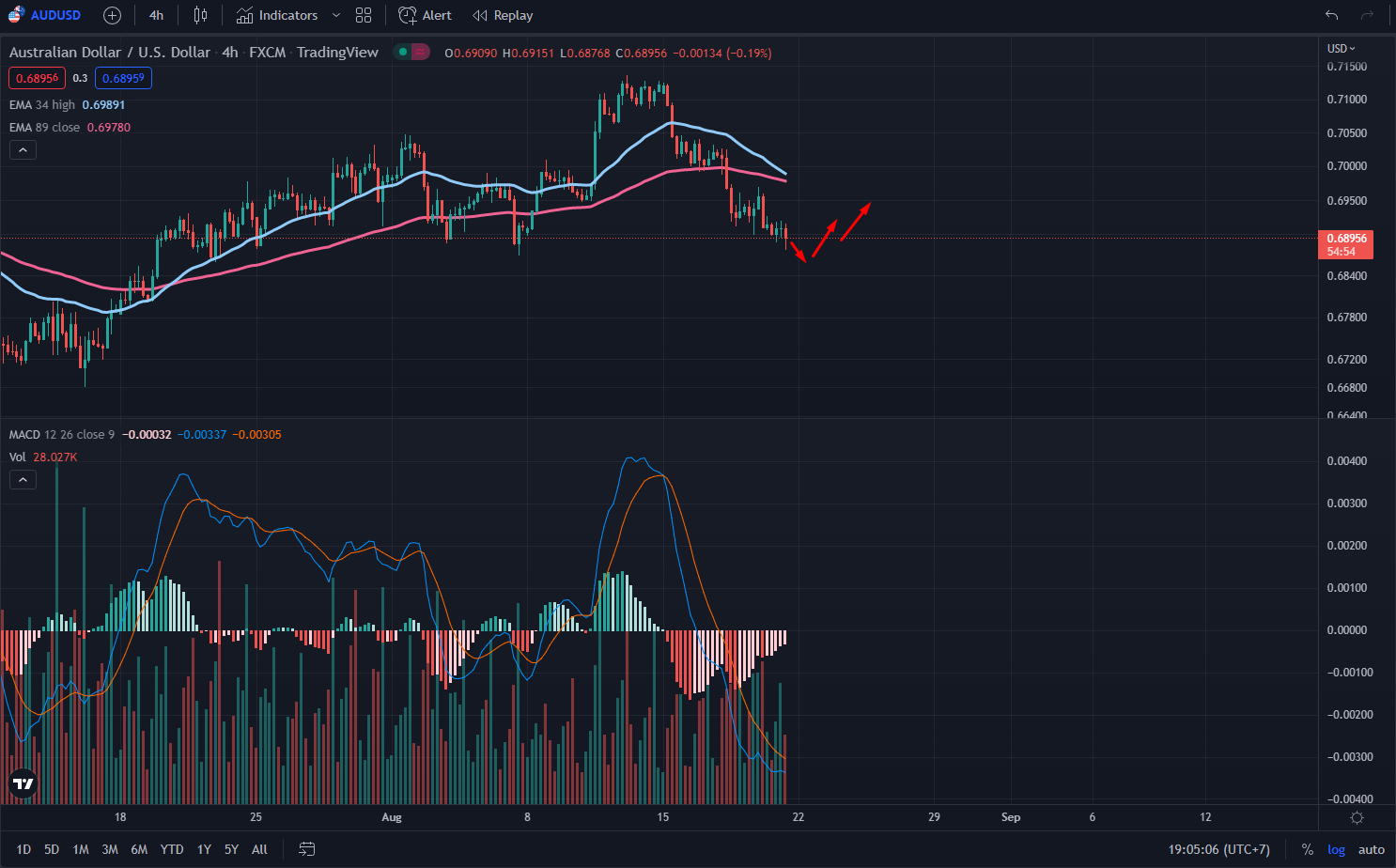Click the red sell price 0.68956 button
Viewport: 1396px width, 868px height.
click(37, 78)
